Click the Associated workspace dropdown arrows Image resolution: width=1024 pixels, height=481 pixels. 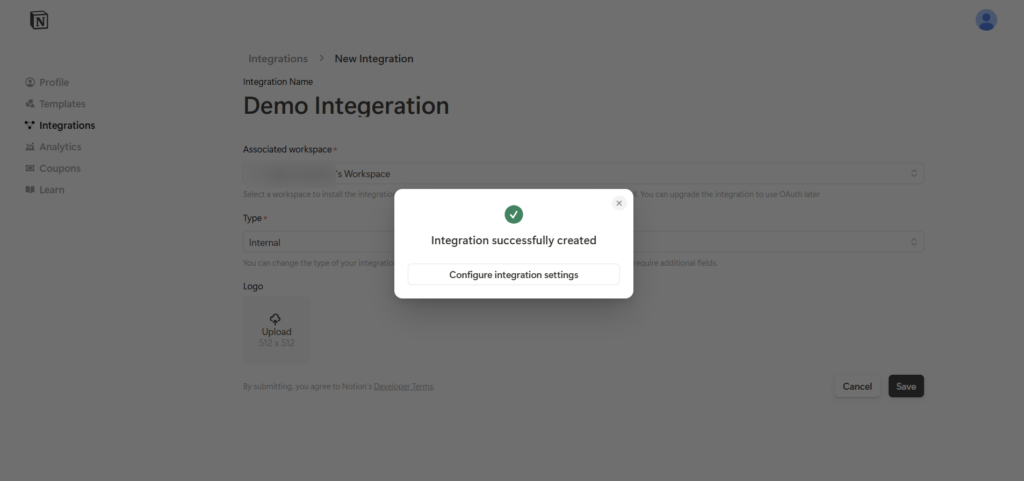coord(914,174)
